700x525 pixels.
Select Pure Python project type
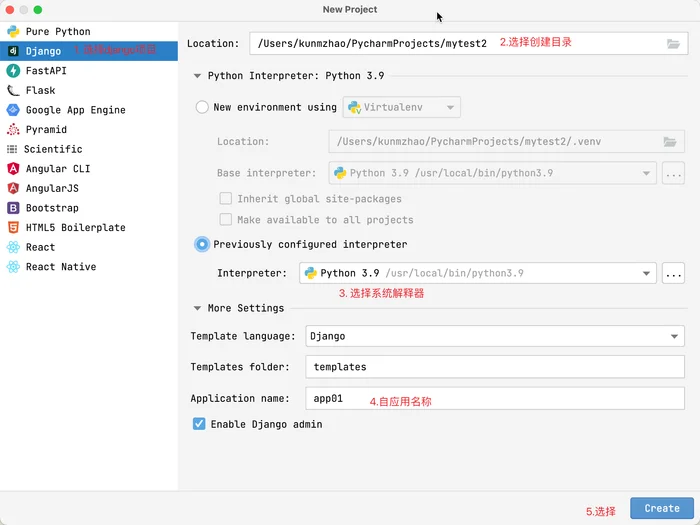89,32
